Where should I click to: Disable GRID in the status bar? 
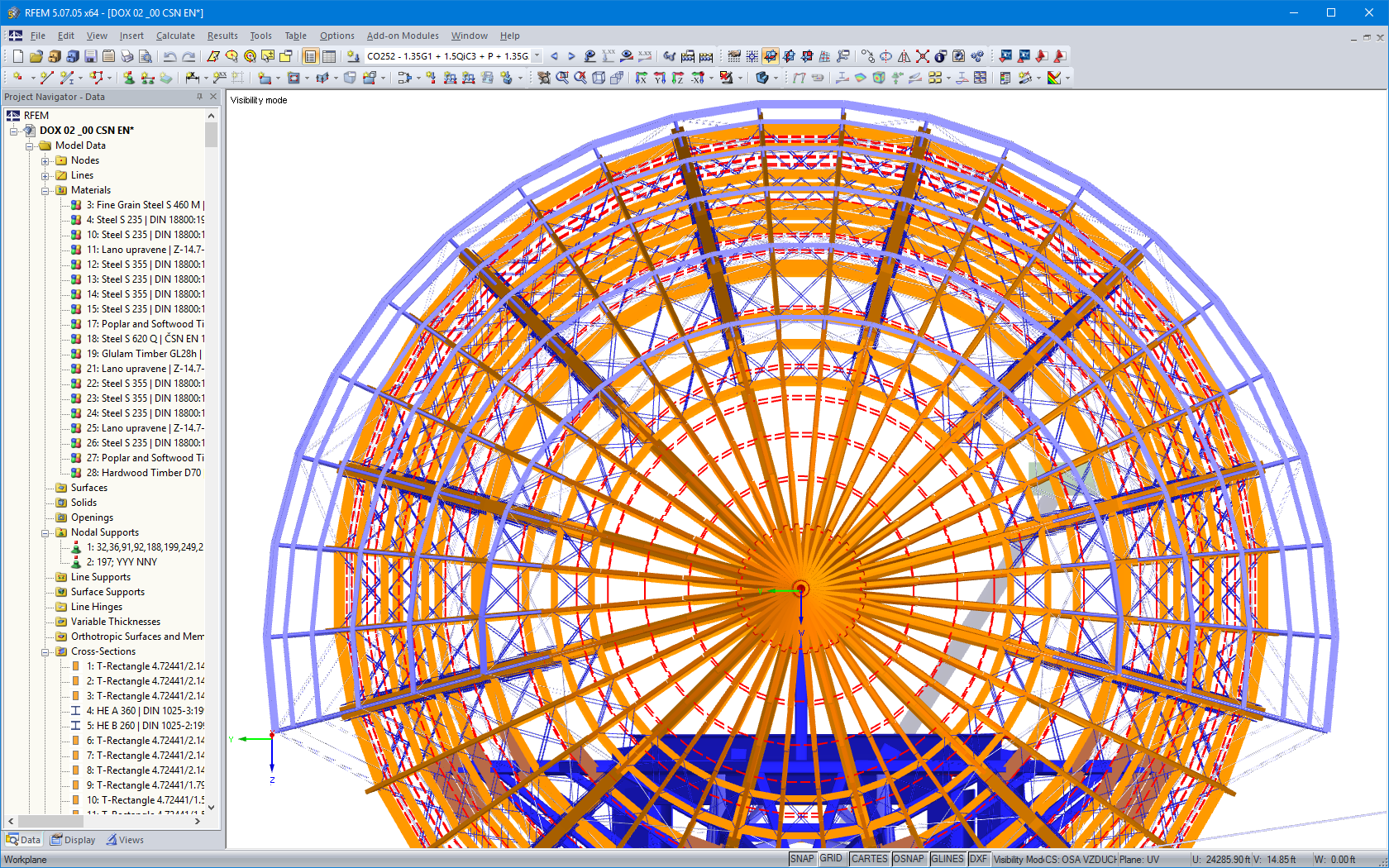(x=832, y=858)
